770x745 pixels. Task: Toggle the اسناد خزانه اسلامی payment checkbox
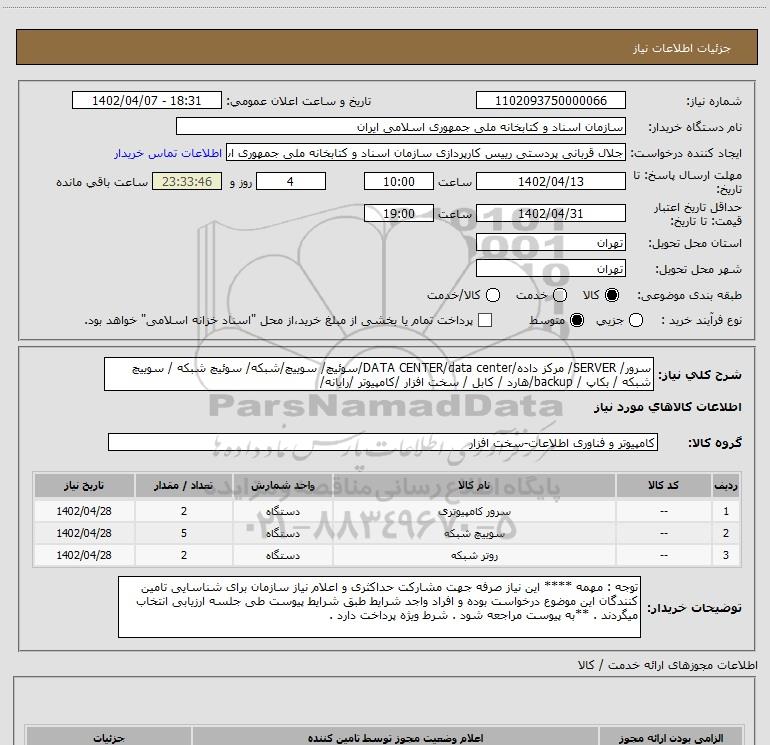(x=485, y=320)
